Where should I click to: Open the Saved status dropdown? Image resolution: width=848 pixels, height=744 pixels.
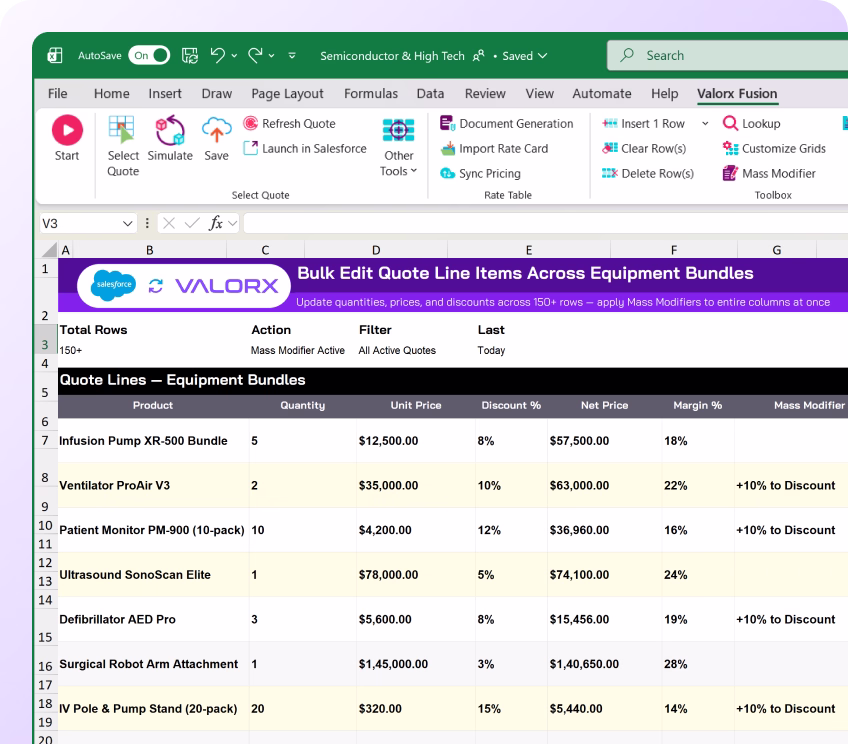coord(525,56)
